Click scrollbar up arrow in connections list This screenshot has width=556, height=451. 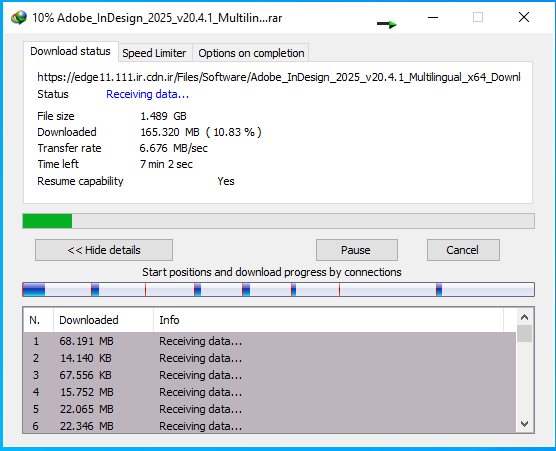524,317
